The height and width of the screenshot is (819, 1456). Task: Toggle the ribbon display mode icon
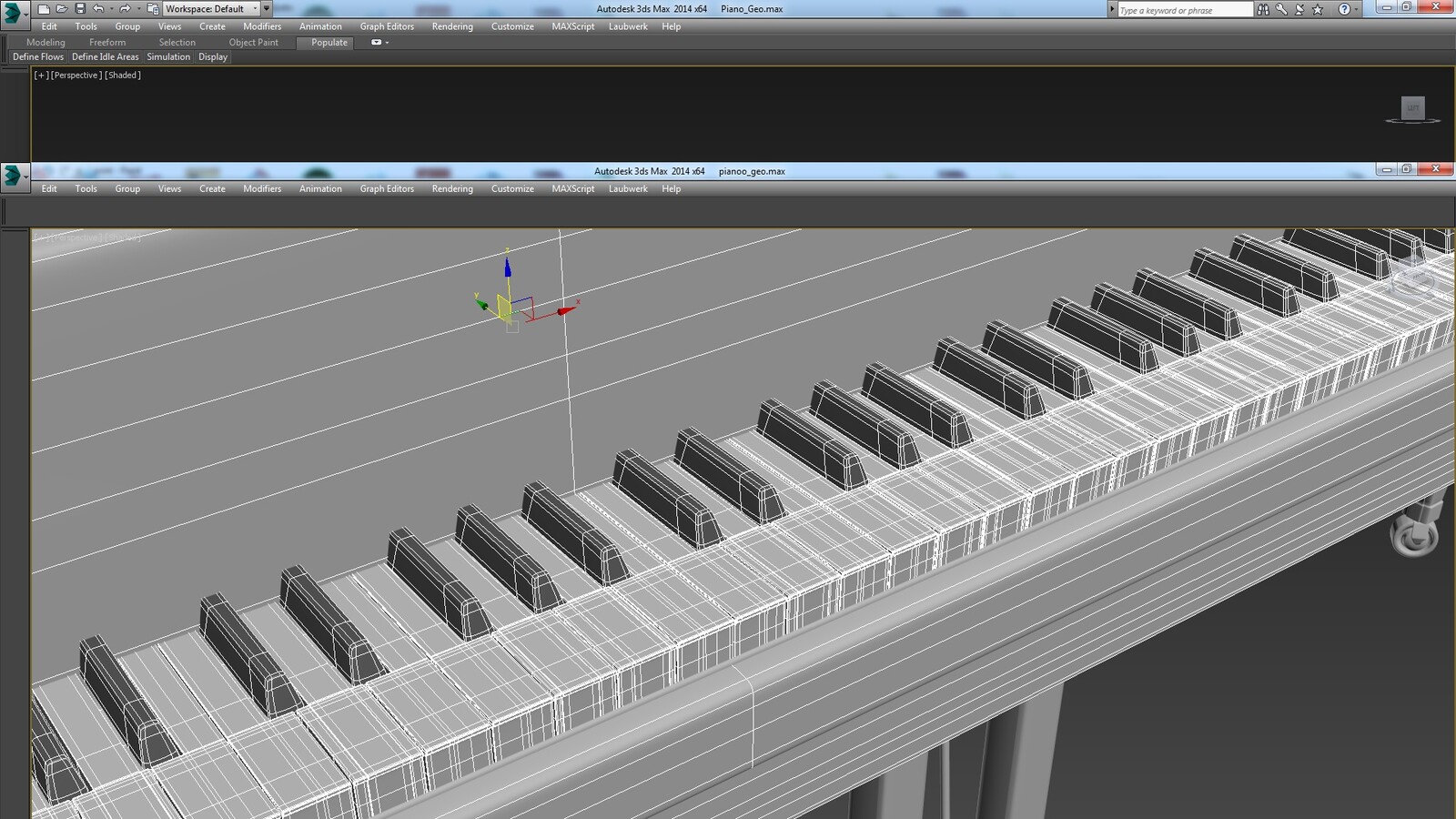tap(376, 42)
